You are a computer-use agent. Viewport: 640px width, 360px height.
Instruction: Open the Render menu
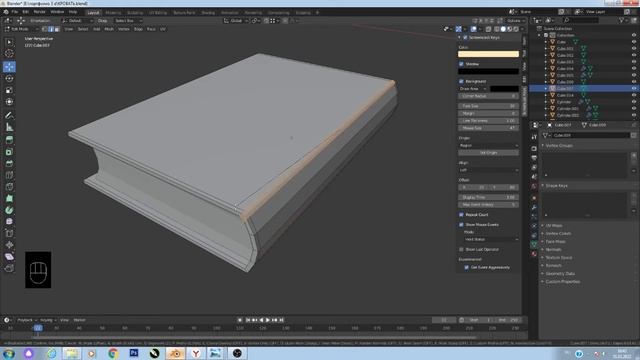[x=40, y=12]
